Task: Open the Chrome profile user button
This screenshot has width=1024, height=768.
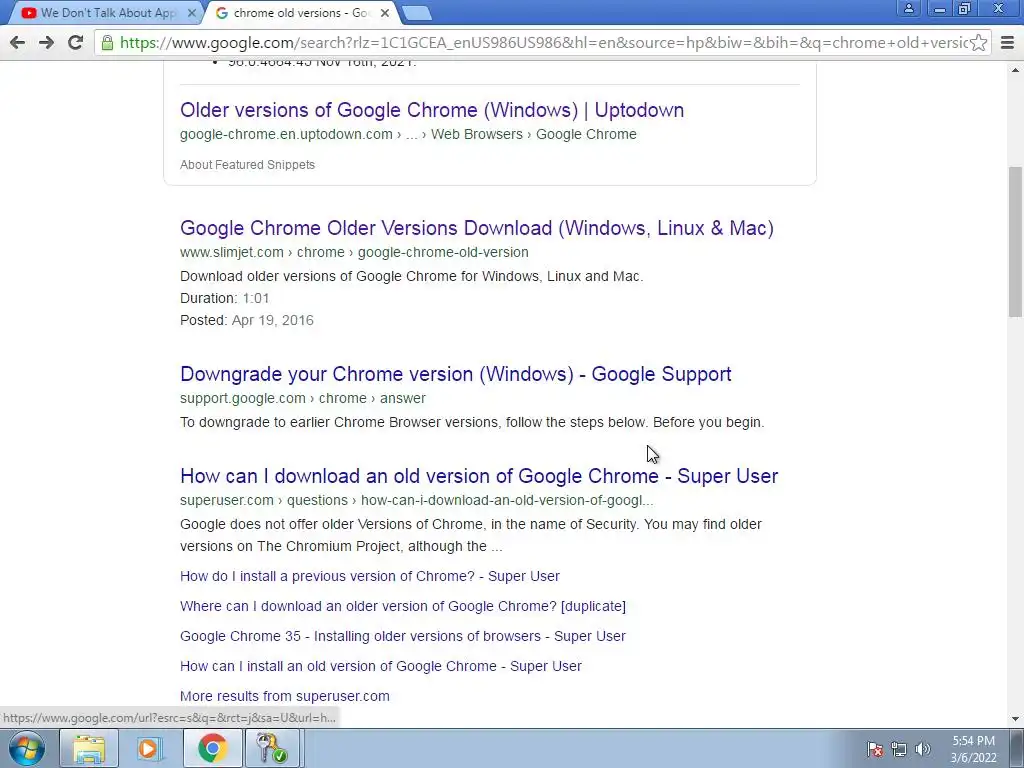Action: (908, 8)
